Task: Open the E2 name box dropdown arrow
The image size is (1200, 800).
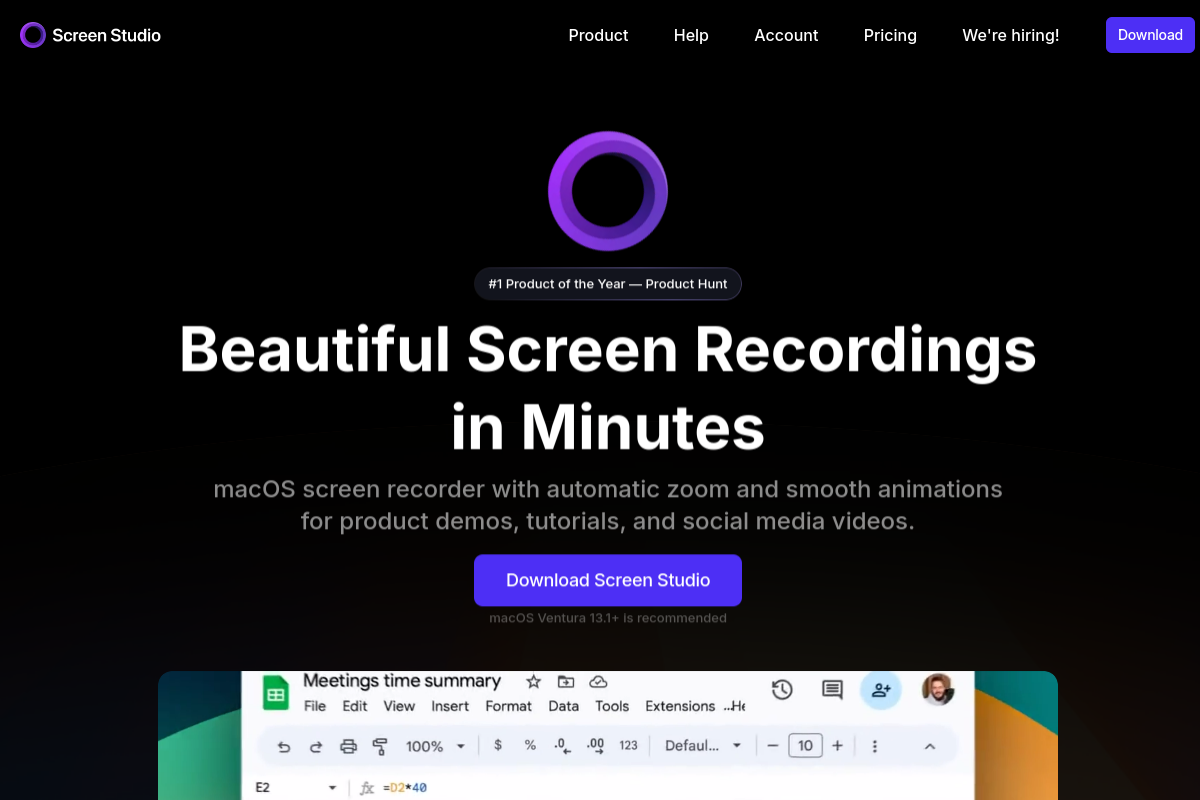Action: (332, 788)
